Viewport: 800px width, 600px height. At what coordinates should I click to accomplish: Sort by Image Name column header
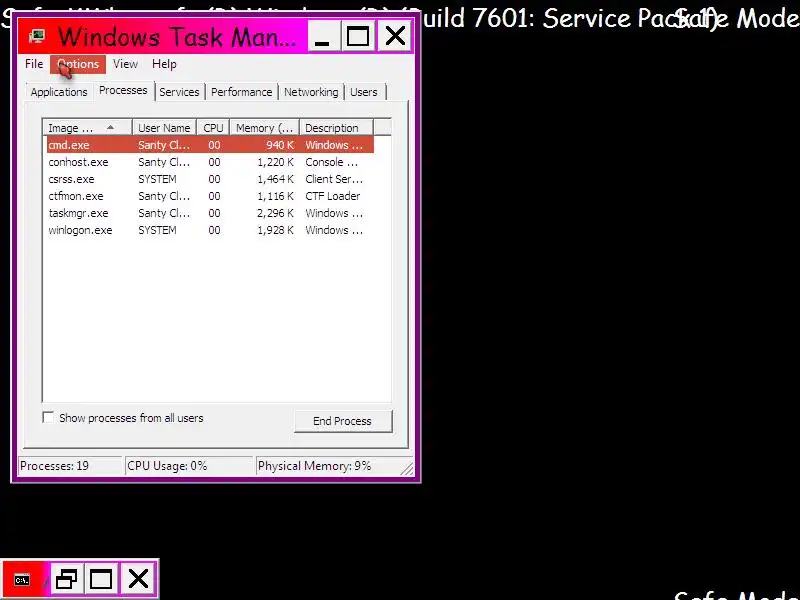coord(87,128)
